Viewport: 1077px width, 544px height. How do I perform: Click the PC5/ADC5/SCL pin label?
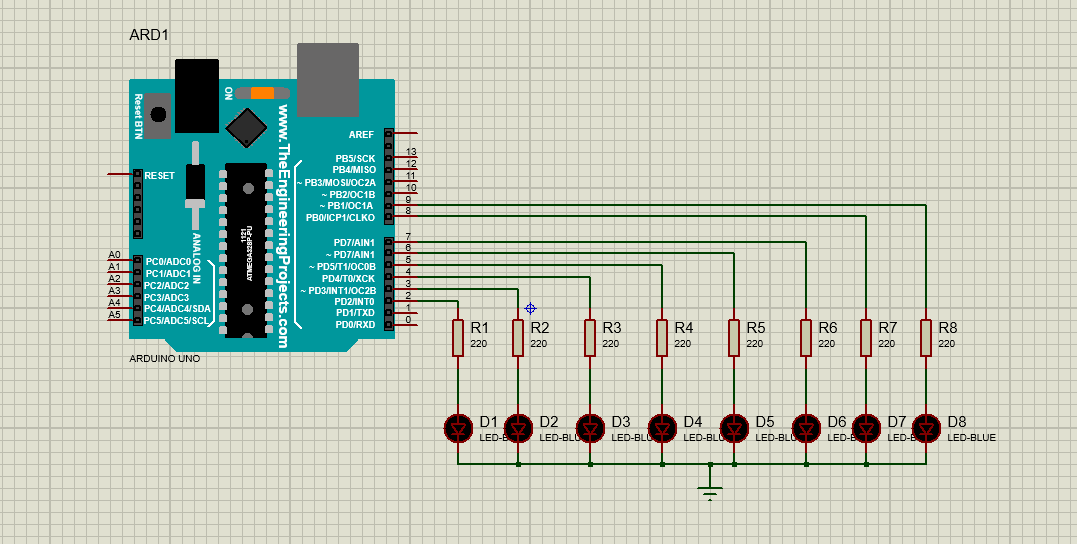177,321
